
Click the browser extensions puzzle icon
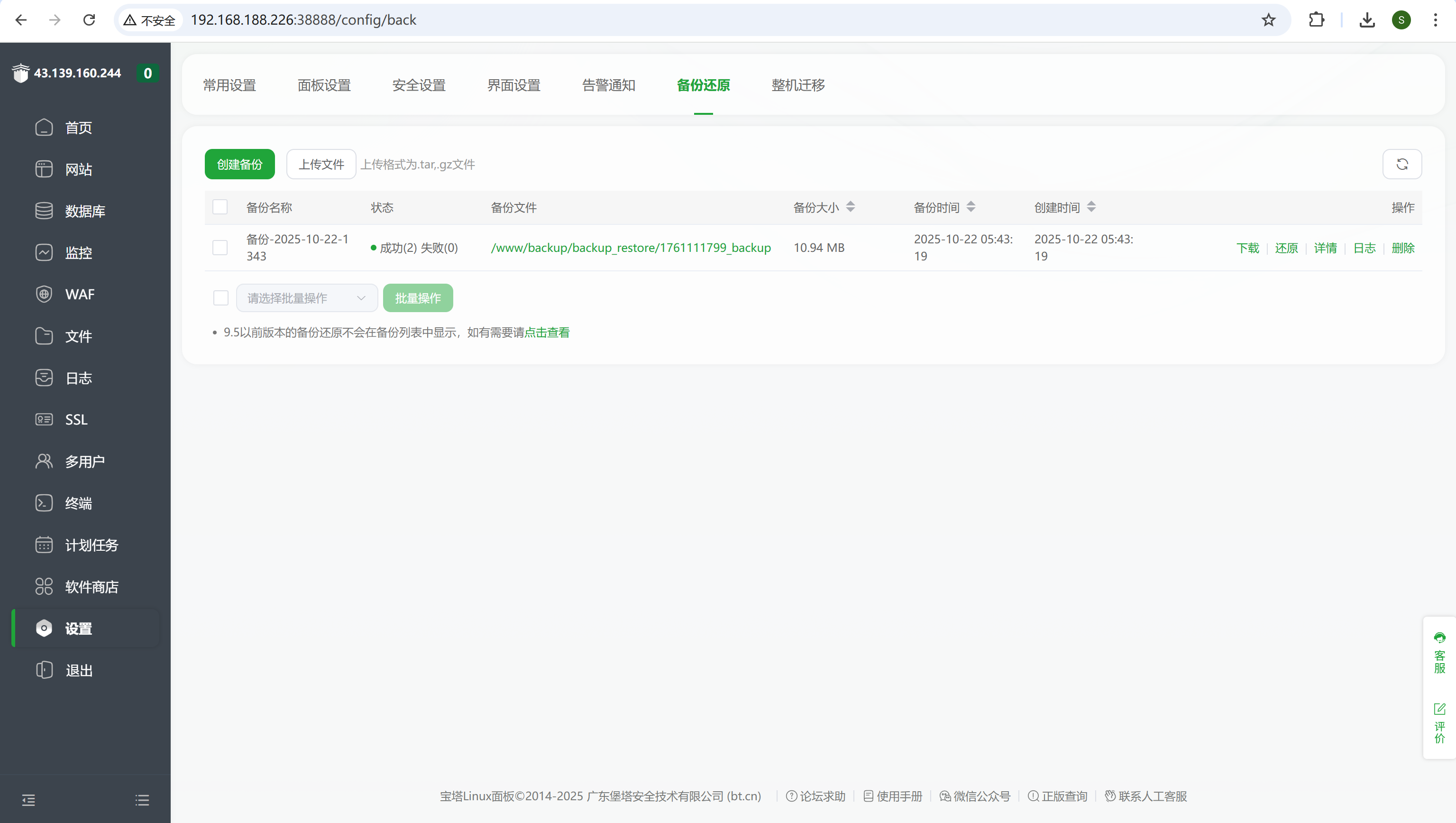[x=1316, y=20]
